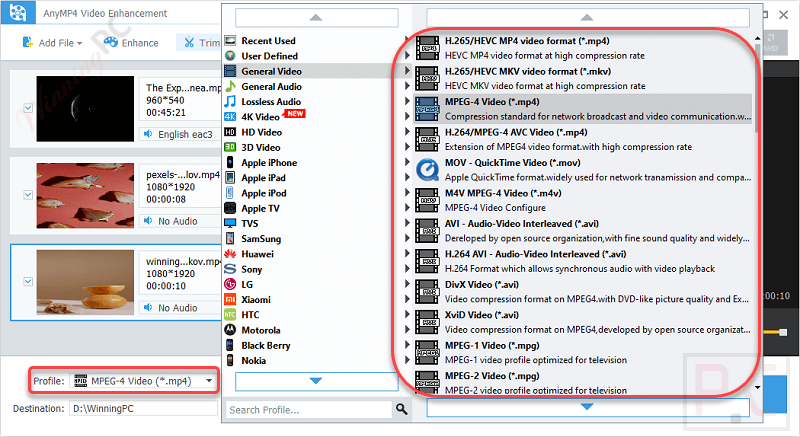The width and height of the screenshot is (800, 437).
Task: Uncheck the The Exp...nea video checkbox
Action: (28, 108)
